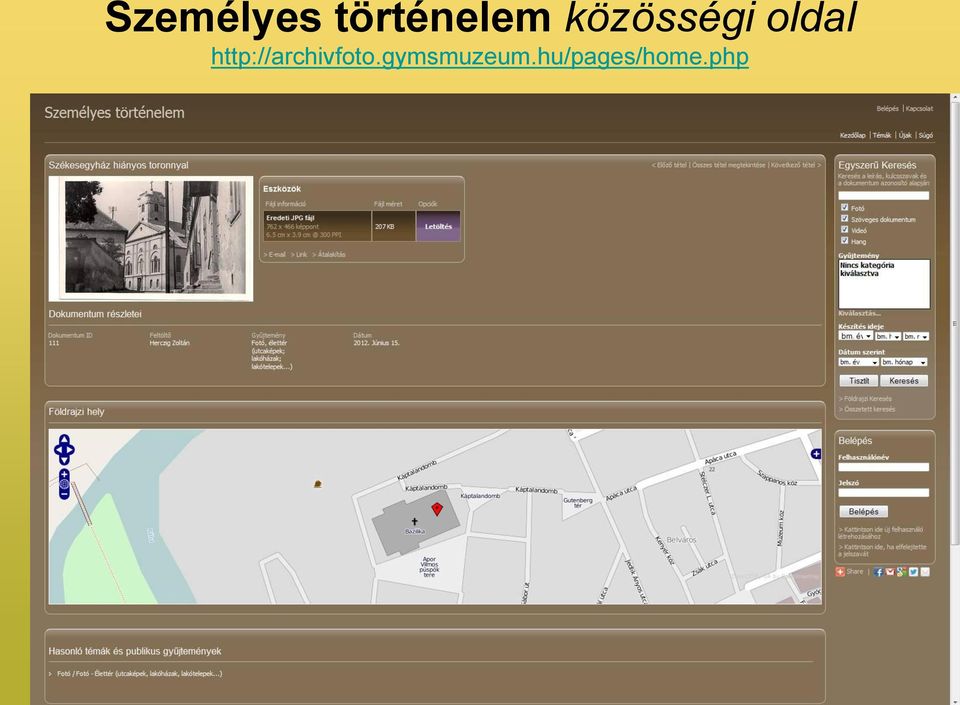The image size is (960, 705).
Task: Share the page on Twitter
Action: pos(913,572)
